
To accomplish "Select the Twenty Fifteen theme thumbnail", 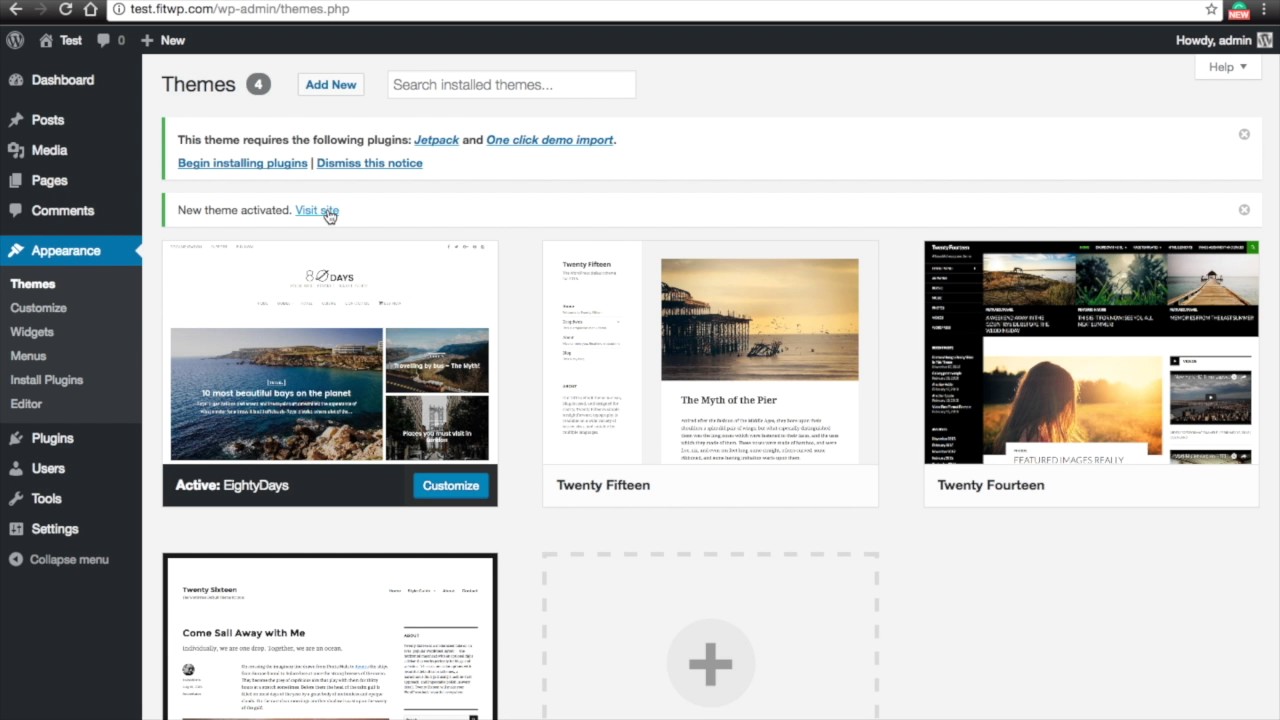I will [x=710, y=352].
